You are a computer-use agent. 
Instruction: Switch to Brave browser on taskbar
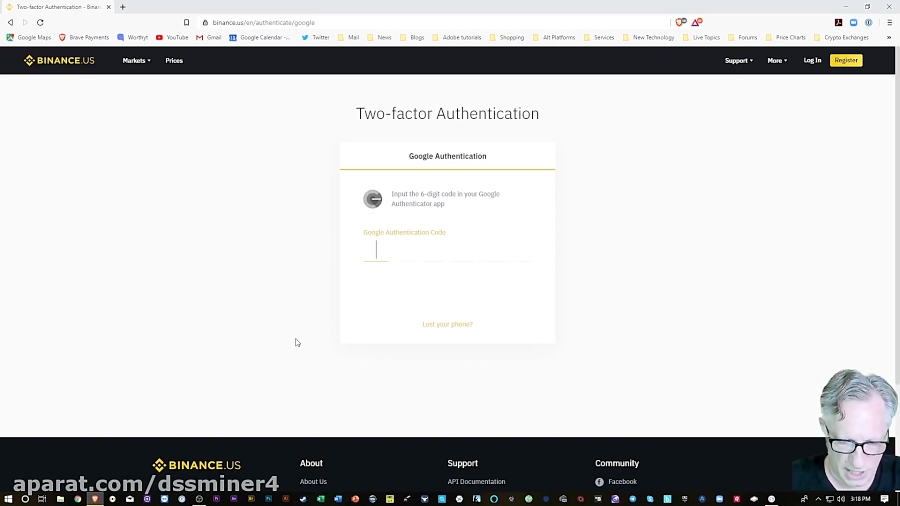tap(95, 499)
